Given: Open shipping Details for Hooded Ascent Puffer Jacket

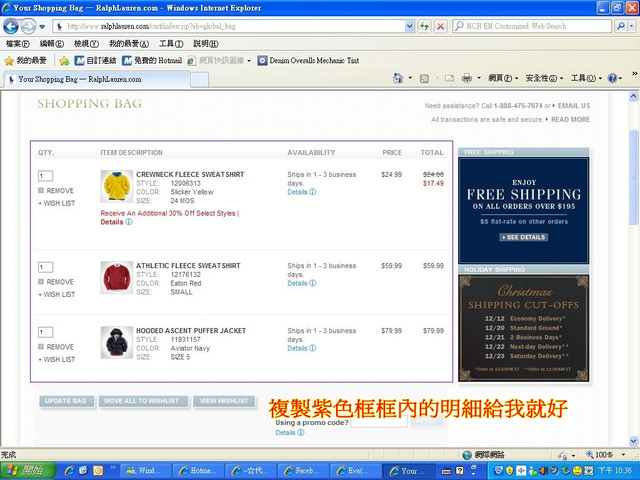Looking at the screenshot, I should [302, 348].
